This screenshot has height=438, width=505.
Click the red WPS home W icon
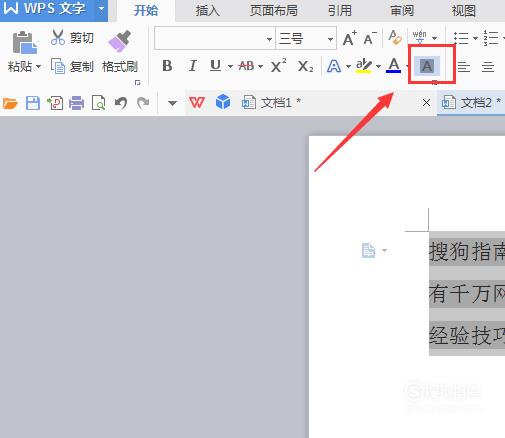coord(197,102)
